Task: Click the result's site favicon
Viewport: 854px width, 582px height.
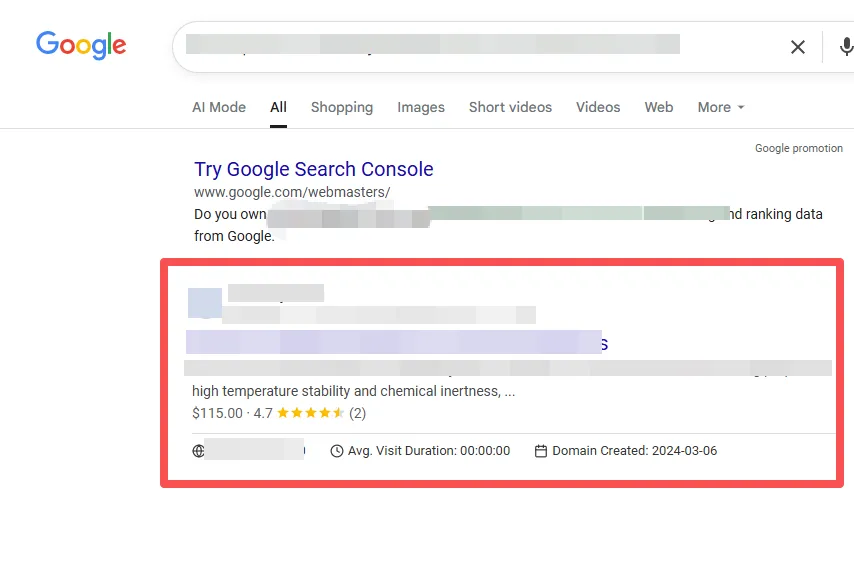Action: point(205,302)
